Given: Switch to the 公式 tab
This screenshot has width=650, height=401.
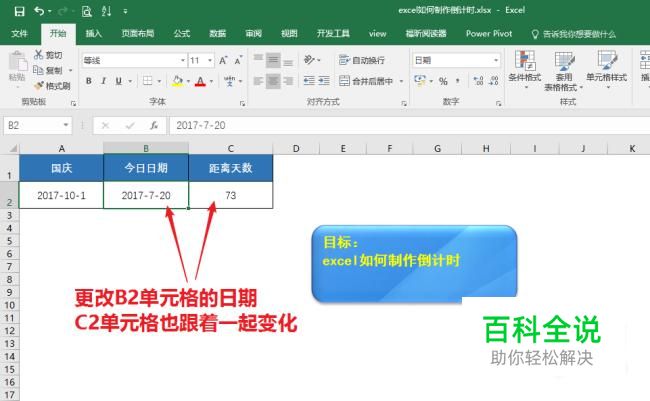Looking at the screenshot, I should [x=182, y=34].
